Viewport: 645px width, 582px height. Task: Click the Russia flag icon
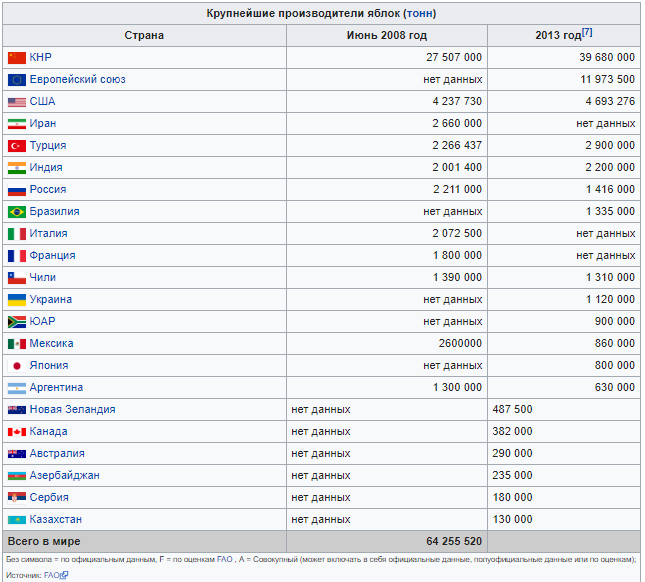coord(17,190)
